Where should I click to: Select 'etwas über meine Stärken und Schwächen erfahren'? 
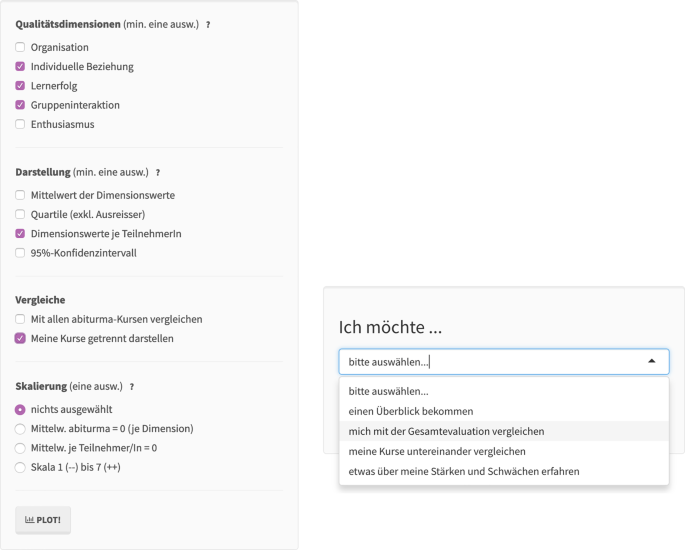coord(463,471)
